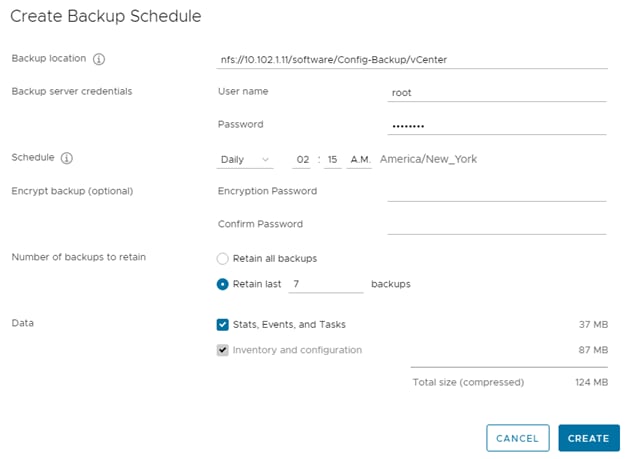
Task: Click the Confirm Password field
Action: pyautogui.click(x=497, y=225)
